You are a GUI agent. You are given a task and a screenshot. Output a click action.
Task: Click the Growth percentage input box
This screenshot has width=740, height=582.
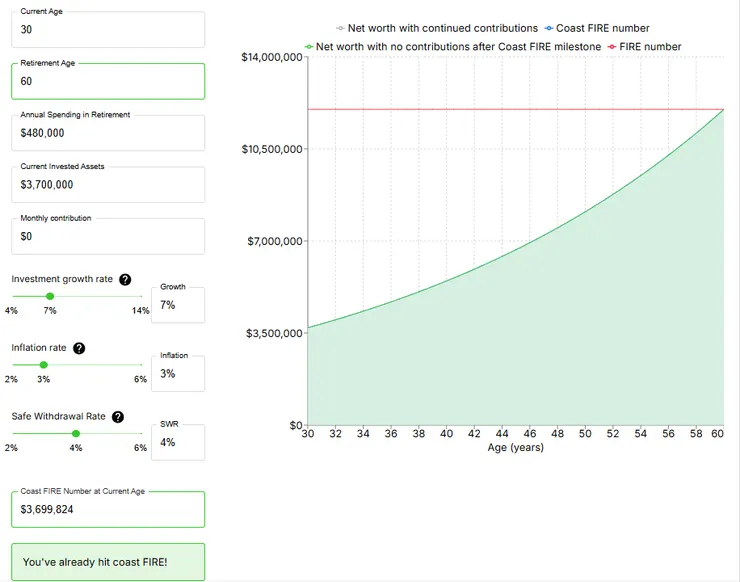coord(179,305)
